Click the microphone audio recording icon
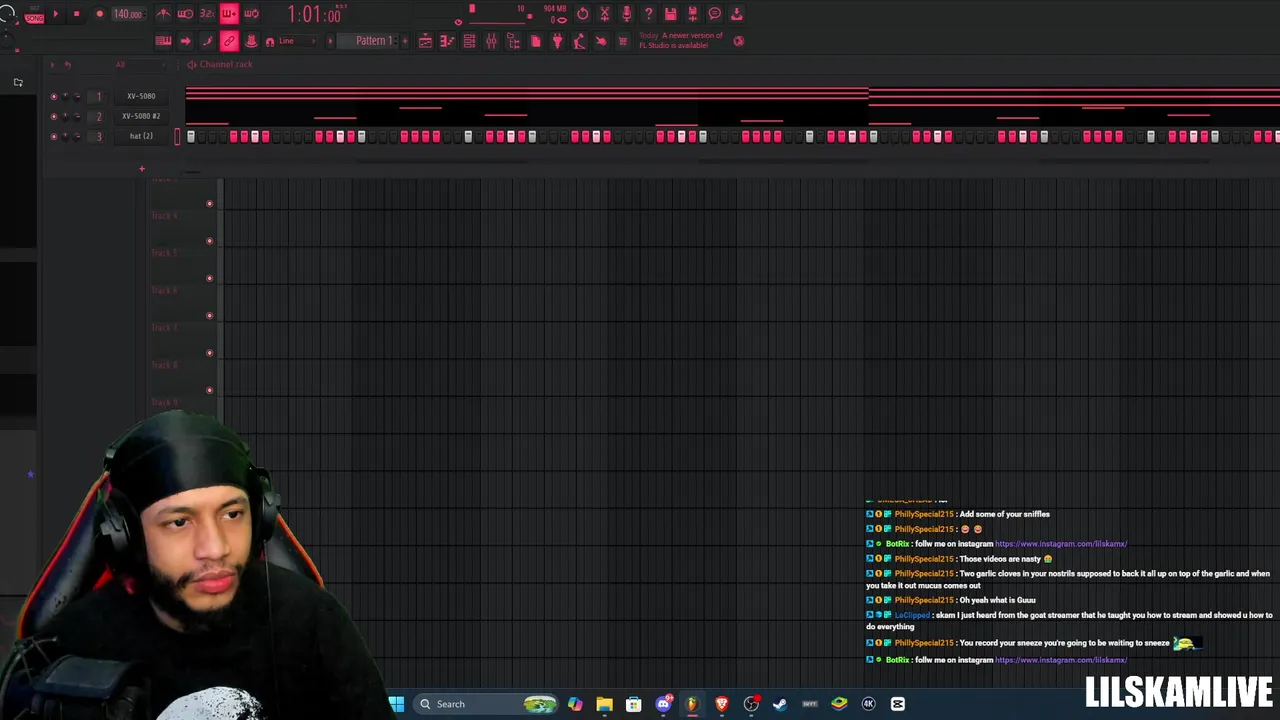 pos(627,14)
